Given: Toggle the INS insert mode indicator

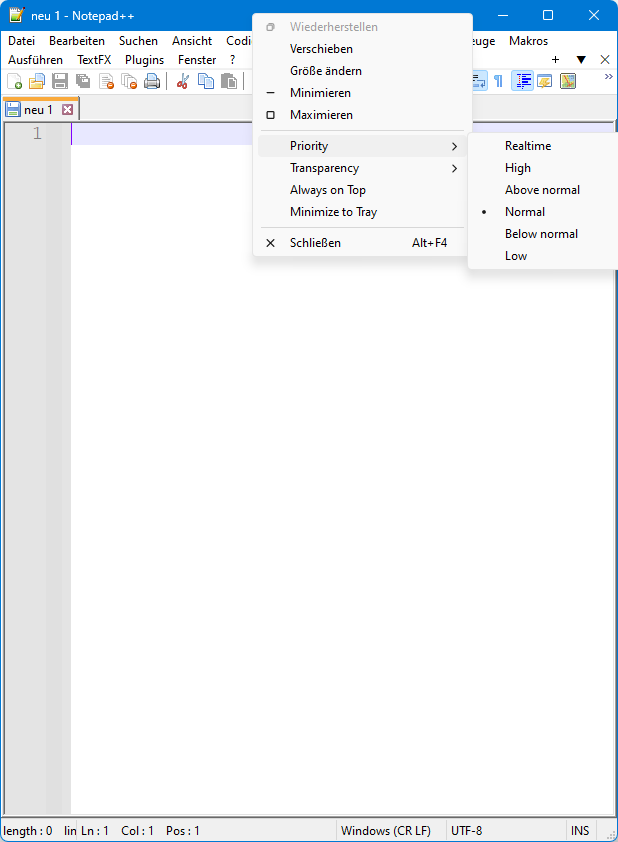Looking at the screenshot, I should [580, 831].
